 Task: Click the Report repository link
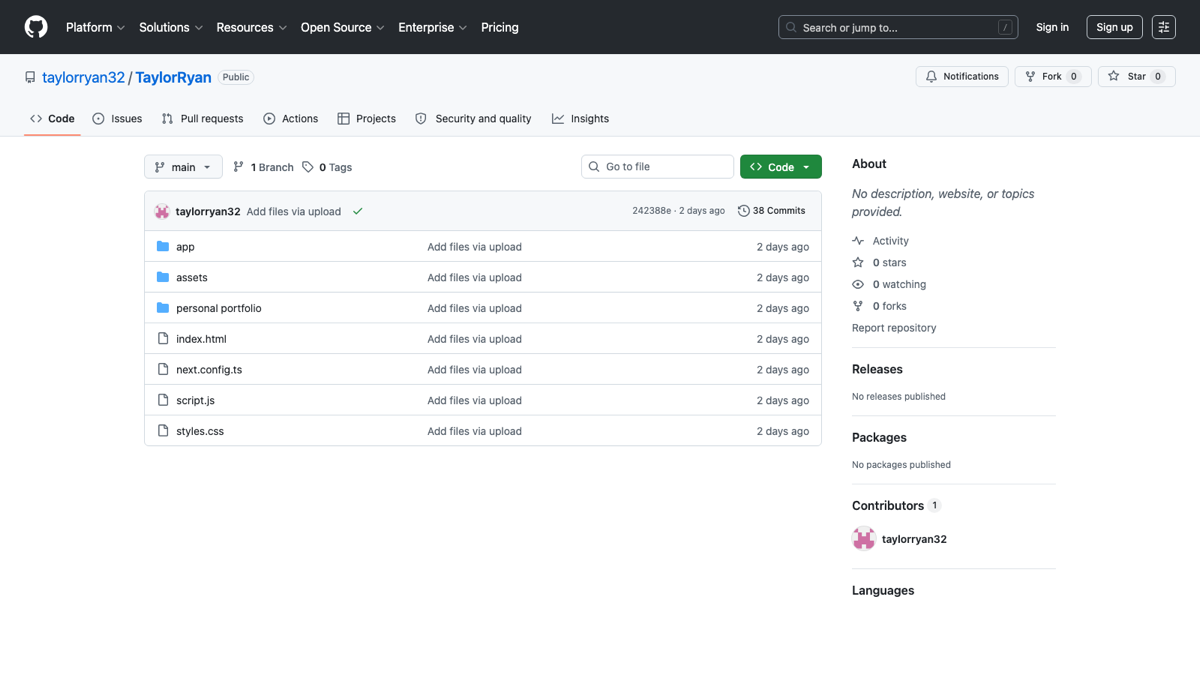pyautogui.click(x=894, y=328)
